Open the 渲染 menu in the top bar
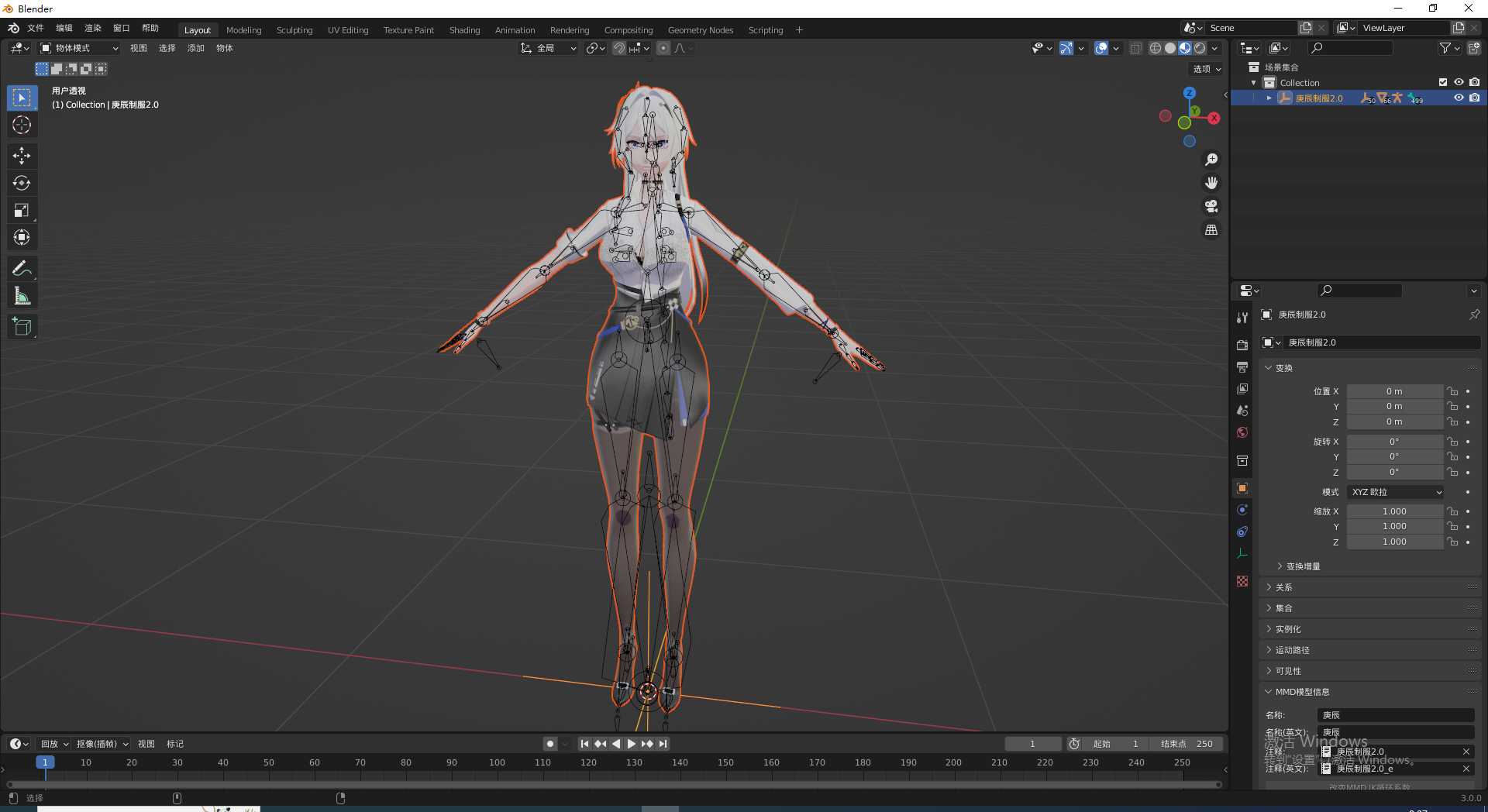 pos(92,28)
